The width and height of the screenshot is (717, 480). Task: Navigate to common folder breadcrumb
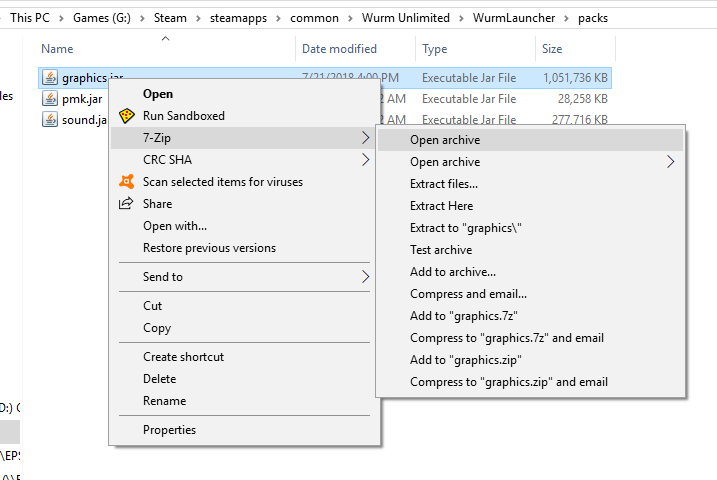coord(314,18)
